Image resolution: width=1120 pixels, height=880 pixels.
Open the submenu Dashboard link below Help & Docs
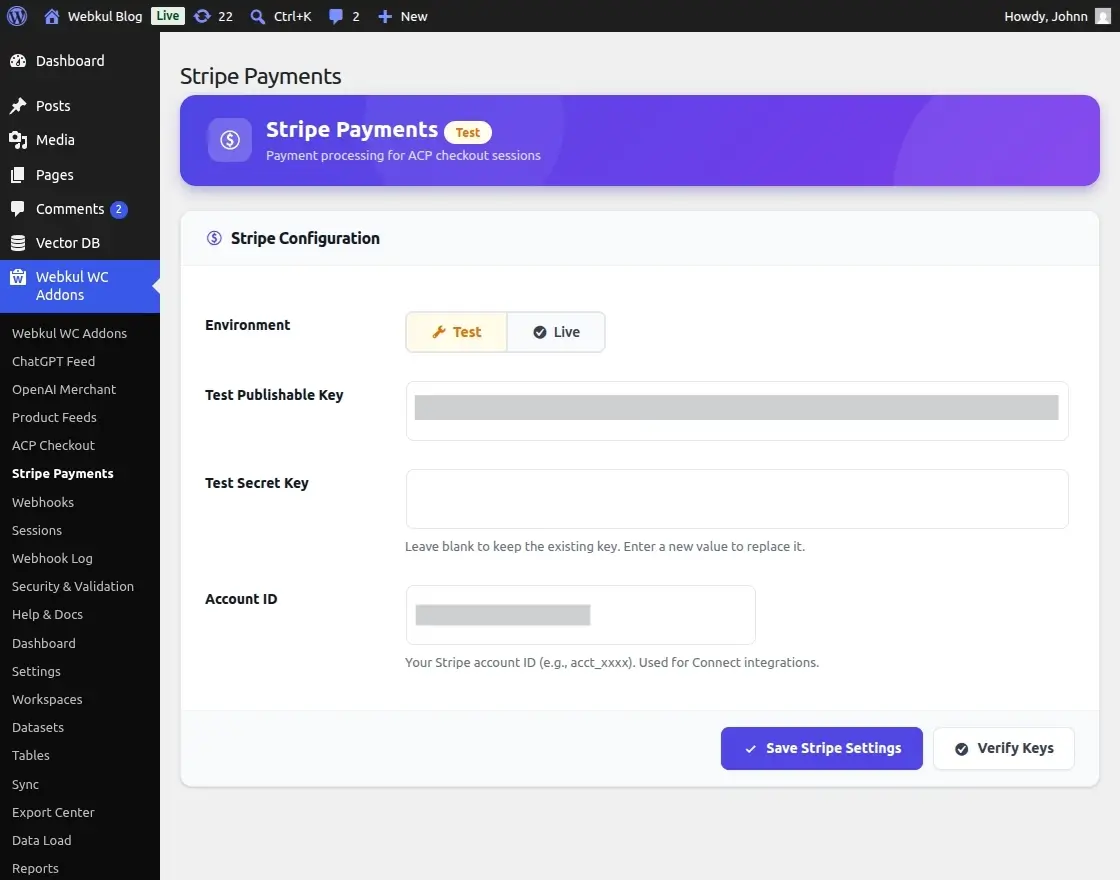(44, 643)
